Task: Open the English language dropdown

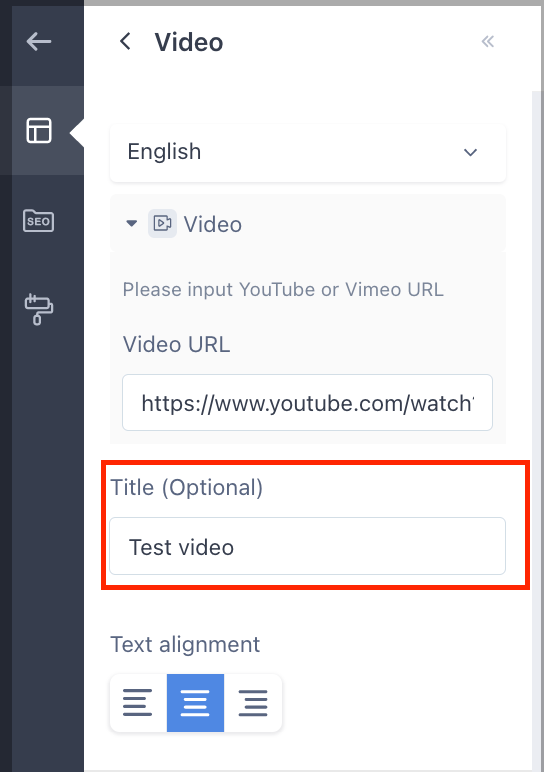Action: [308, 153]
